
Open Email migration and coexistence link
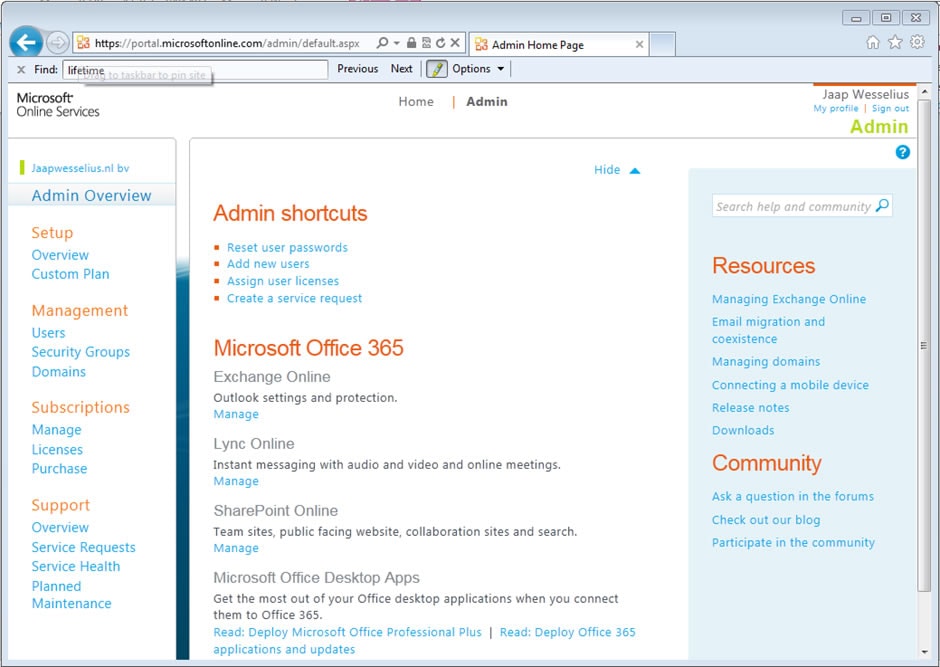coord(768,330)
